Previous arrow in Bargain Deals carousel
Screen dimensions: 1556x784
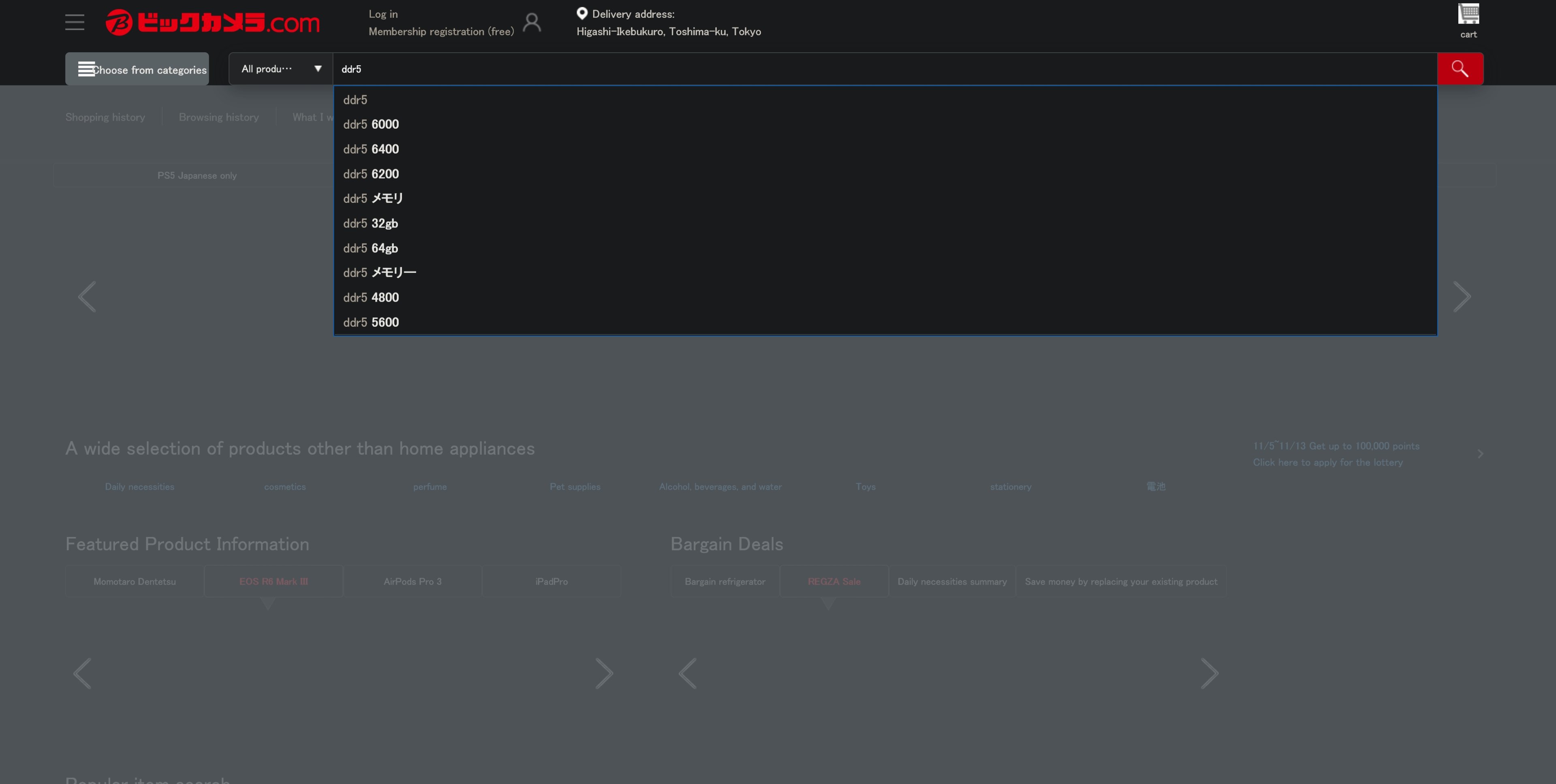[687, 673]
